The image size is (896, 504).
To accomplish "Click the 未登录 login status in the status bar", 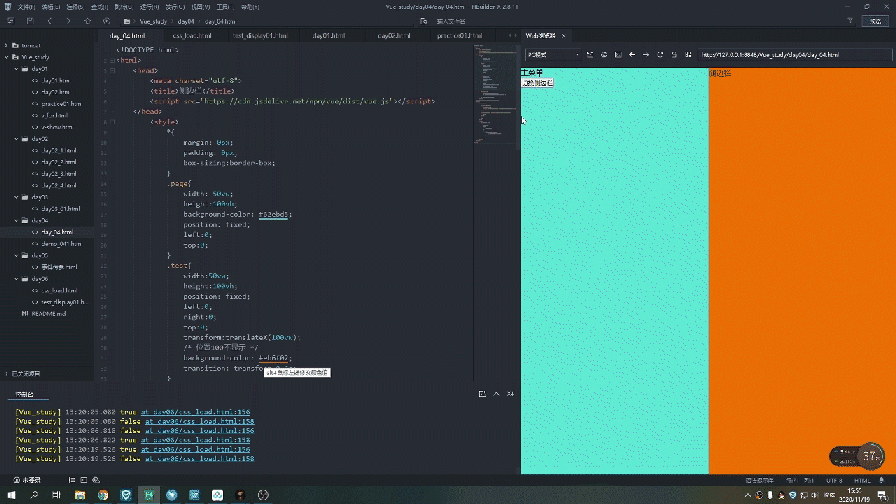I will click(x=27, y=480).
